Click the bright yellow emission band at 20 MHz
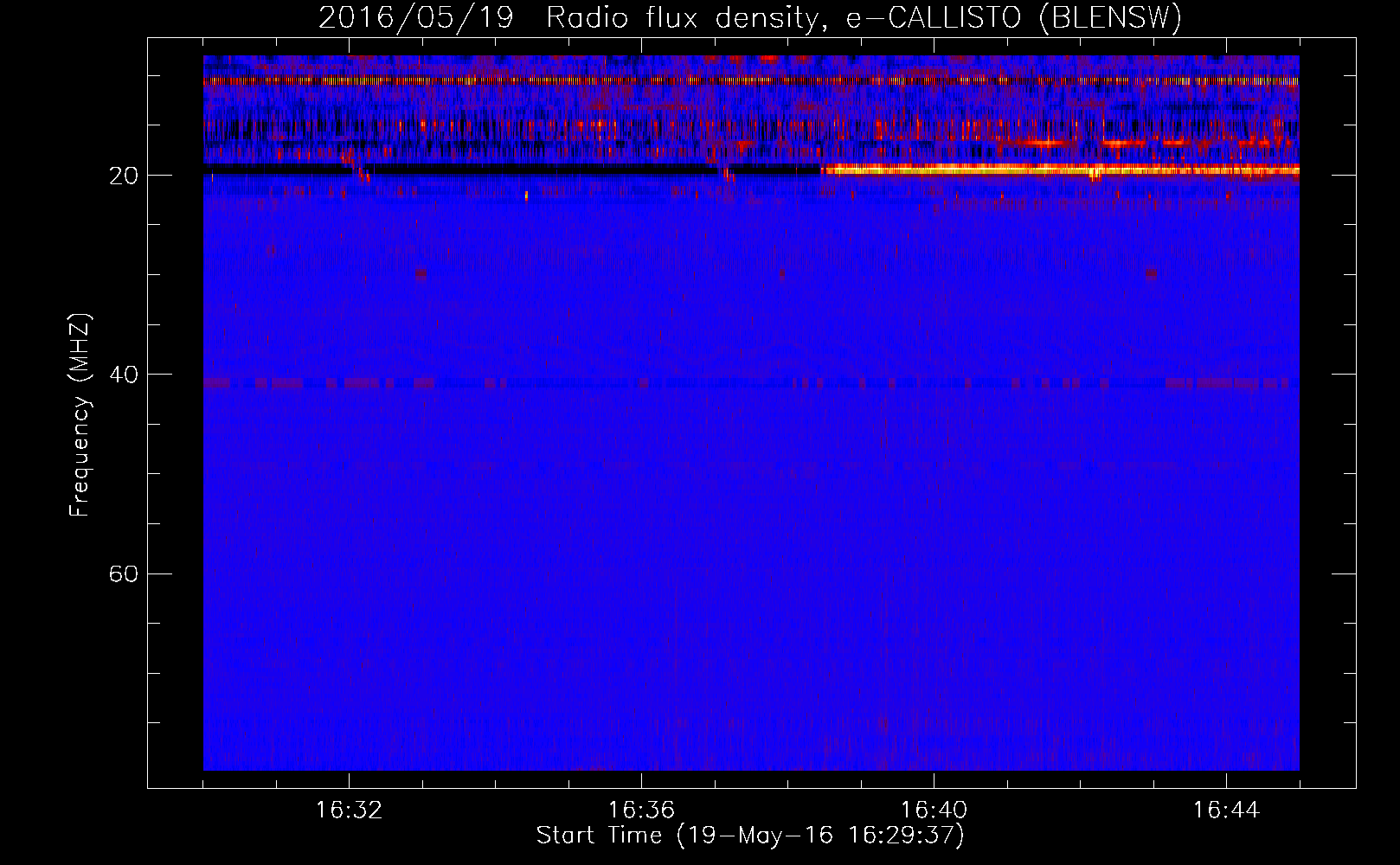Screen dimensions: 1400x865 (1060, 170)
